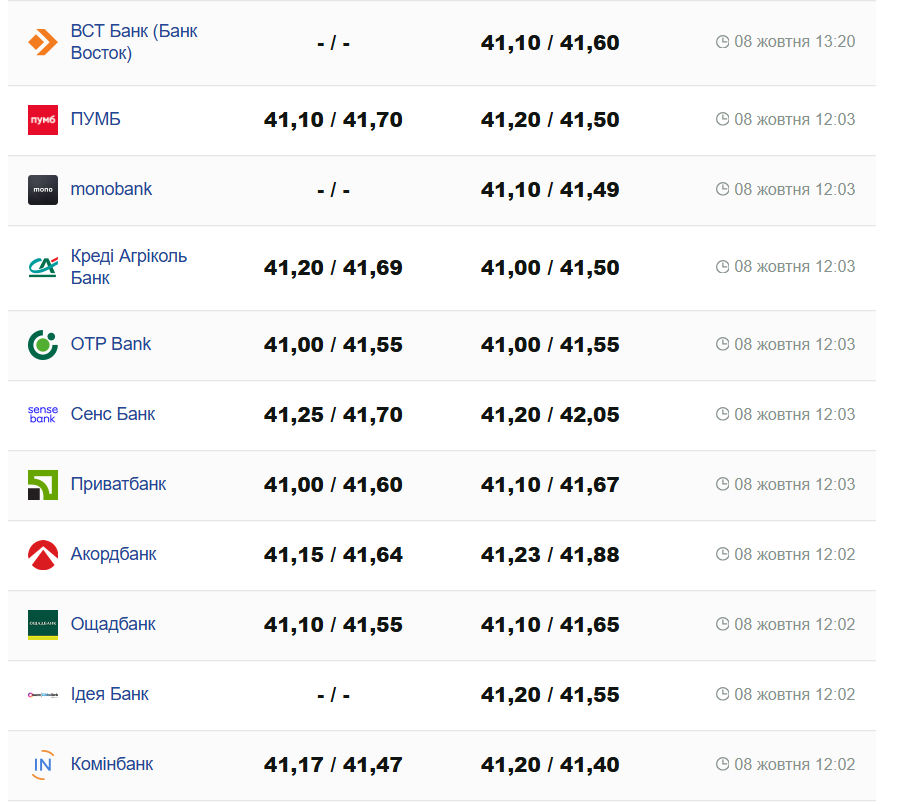Click the red Акордбанк logo icon
Image resolution: width=906 pixels, height=806 pixels.
(43, 555)
